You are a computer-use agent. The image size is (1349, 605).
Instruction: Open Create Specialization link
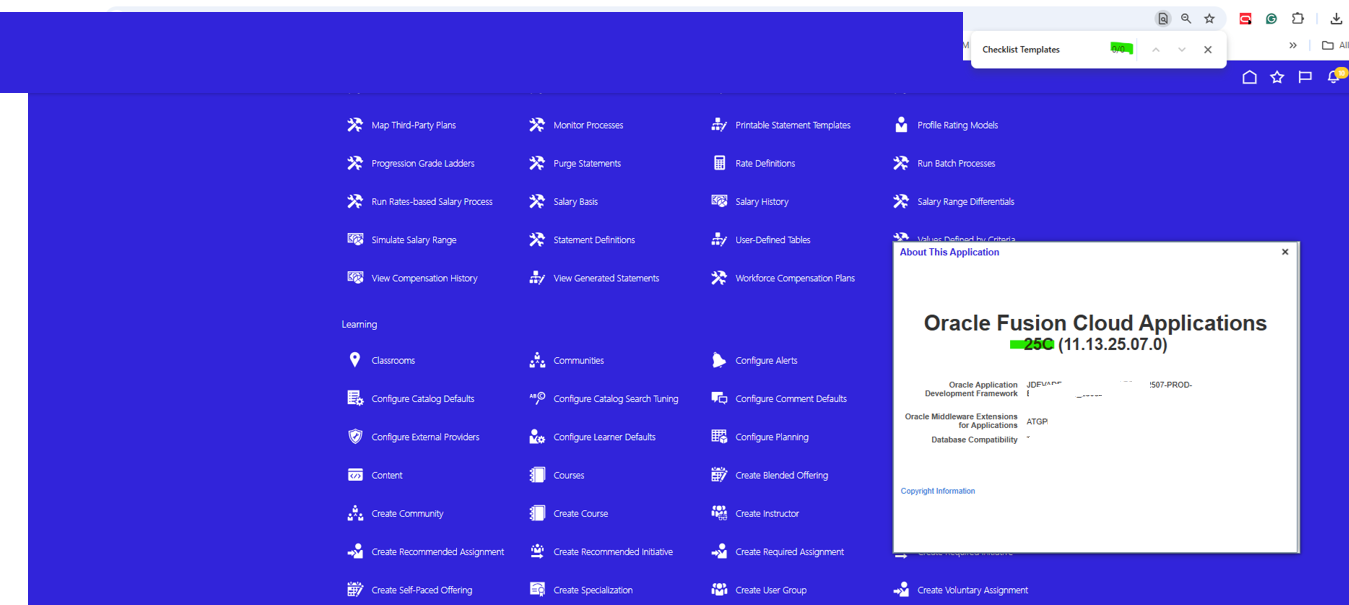click(593, 590)
